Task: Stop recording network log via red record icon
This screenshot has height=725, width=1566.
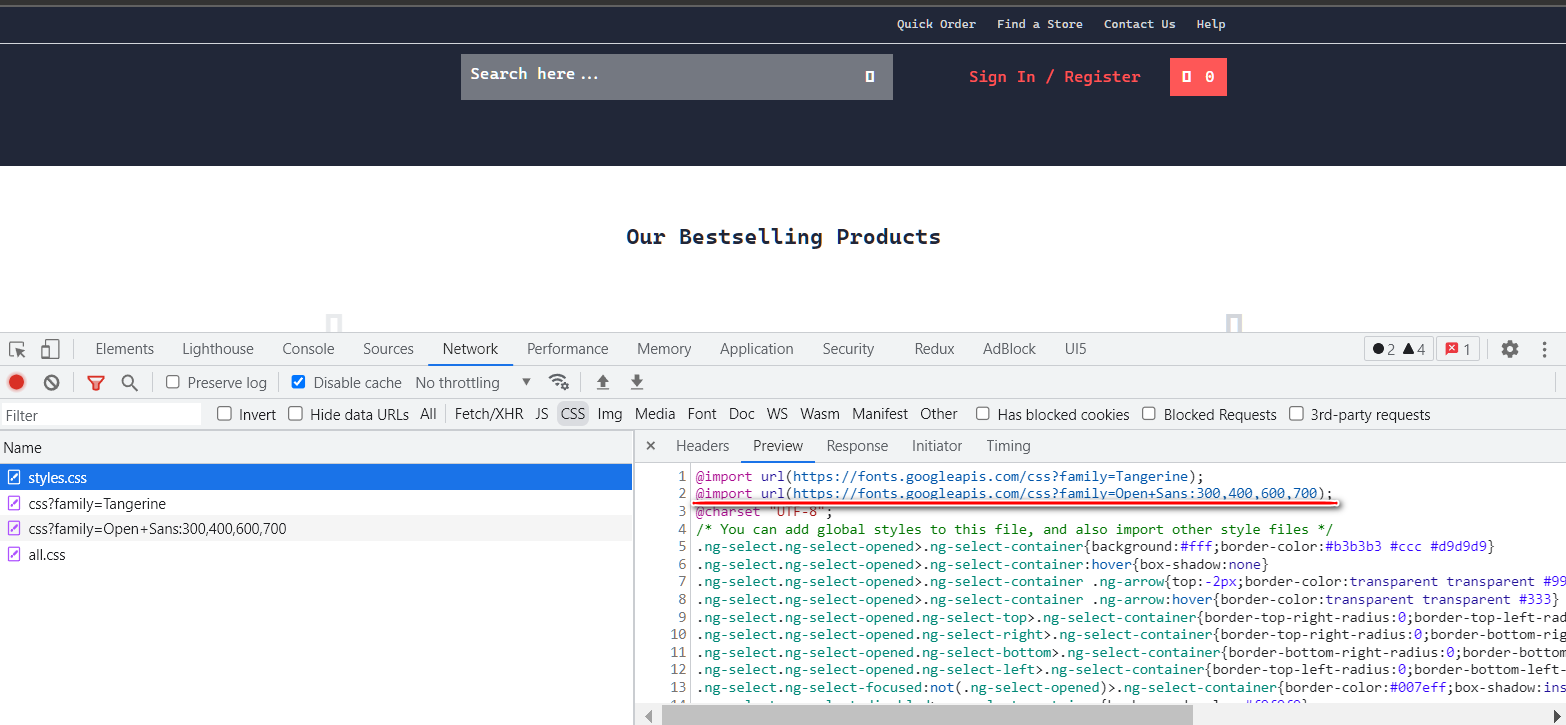Action: [16, 382]
